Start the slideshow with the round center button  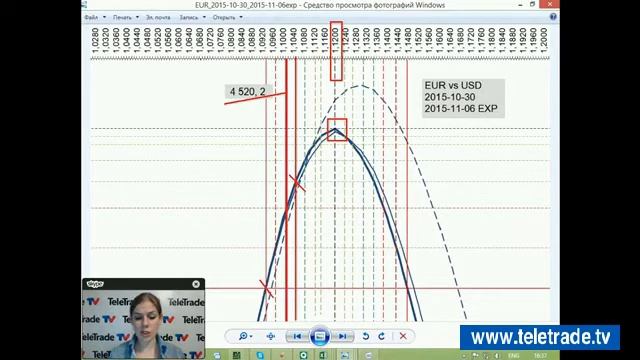pyautogui.click(x=320, y=336)
